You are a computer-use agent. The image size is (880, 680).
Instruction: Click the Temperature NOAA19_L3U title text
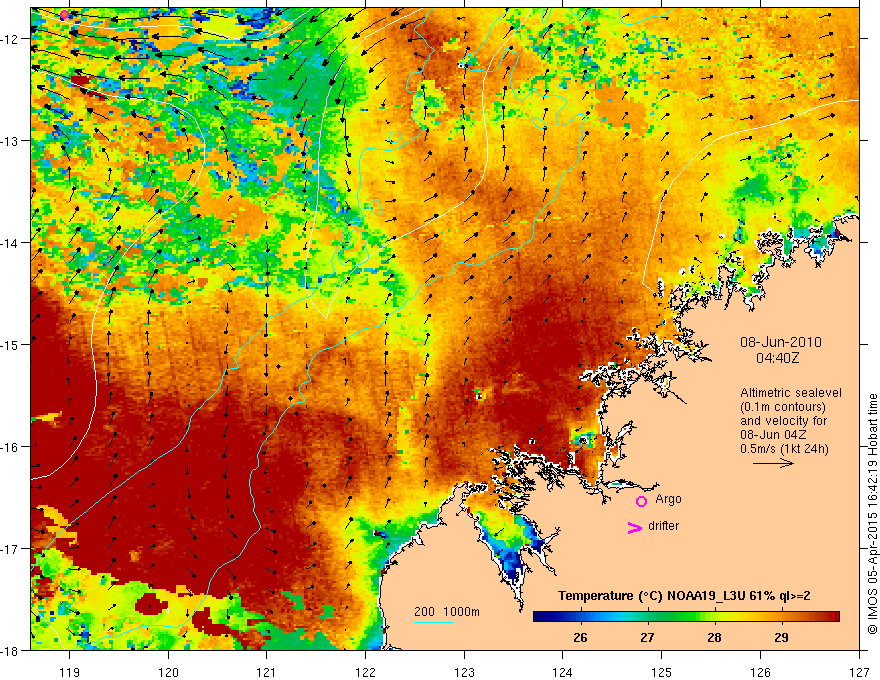click(684, 596)
